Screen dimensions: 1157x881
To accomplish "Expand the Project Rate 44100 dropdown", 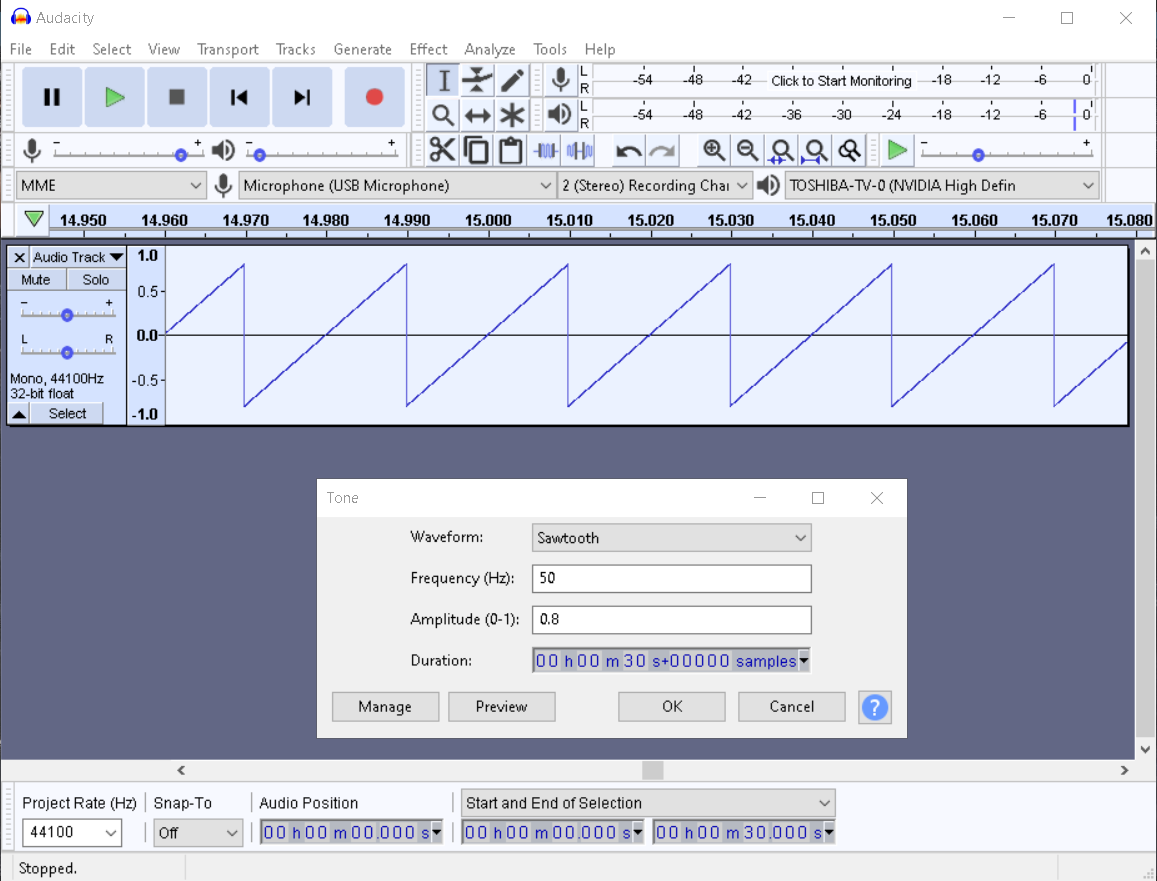I will tap(71, 832).
